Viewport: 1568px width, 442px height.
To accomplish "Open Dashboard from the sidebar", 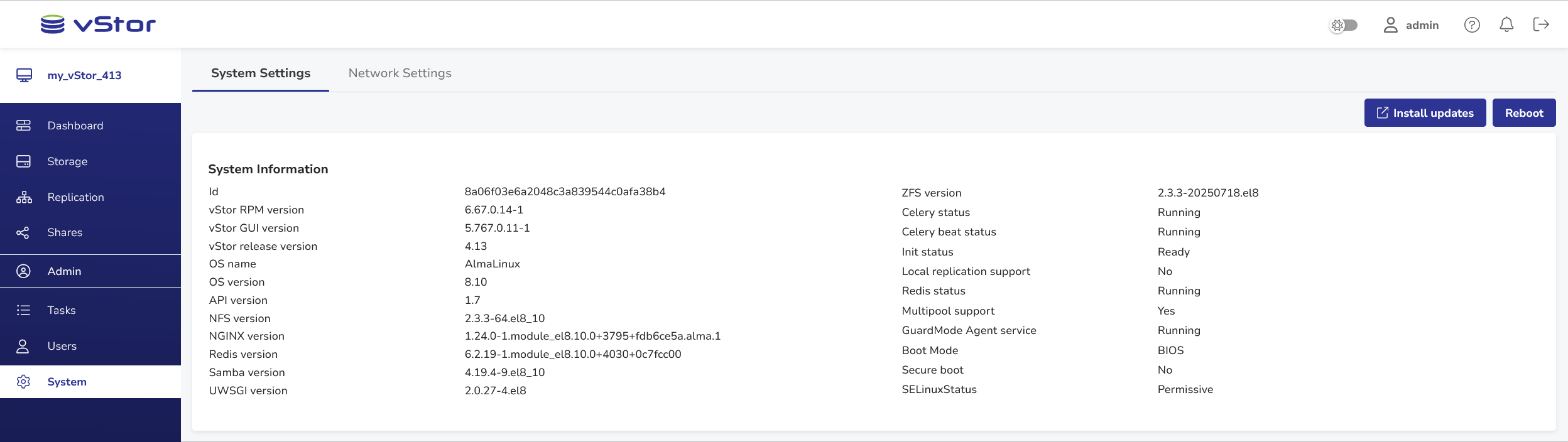I will pos(75,126).
